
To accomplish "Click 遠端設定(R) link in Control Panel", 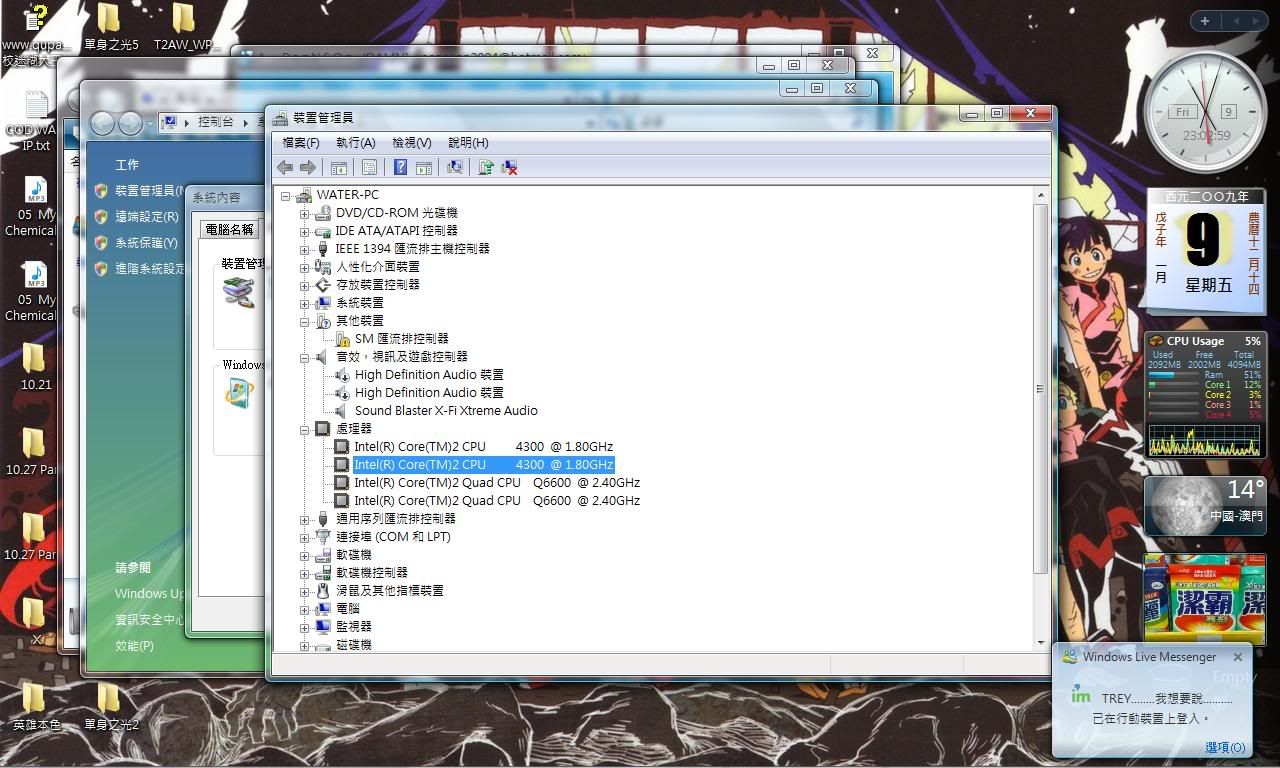I will coord(146,216).
